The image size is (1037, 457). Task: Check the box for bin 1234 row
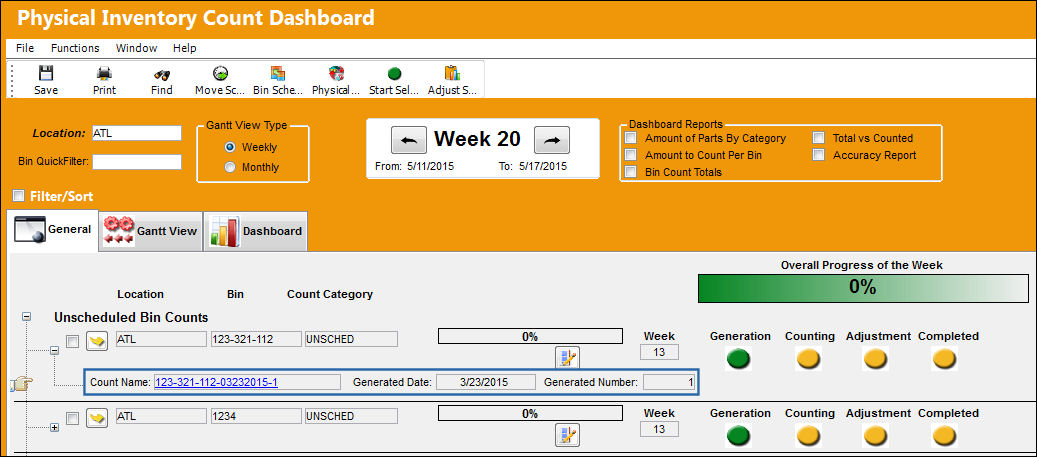point(73,418)
